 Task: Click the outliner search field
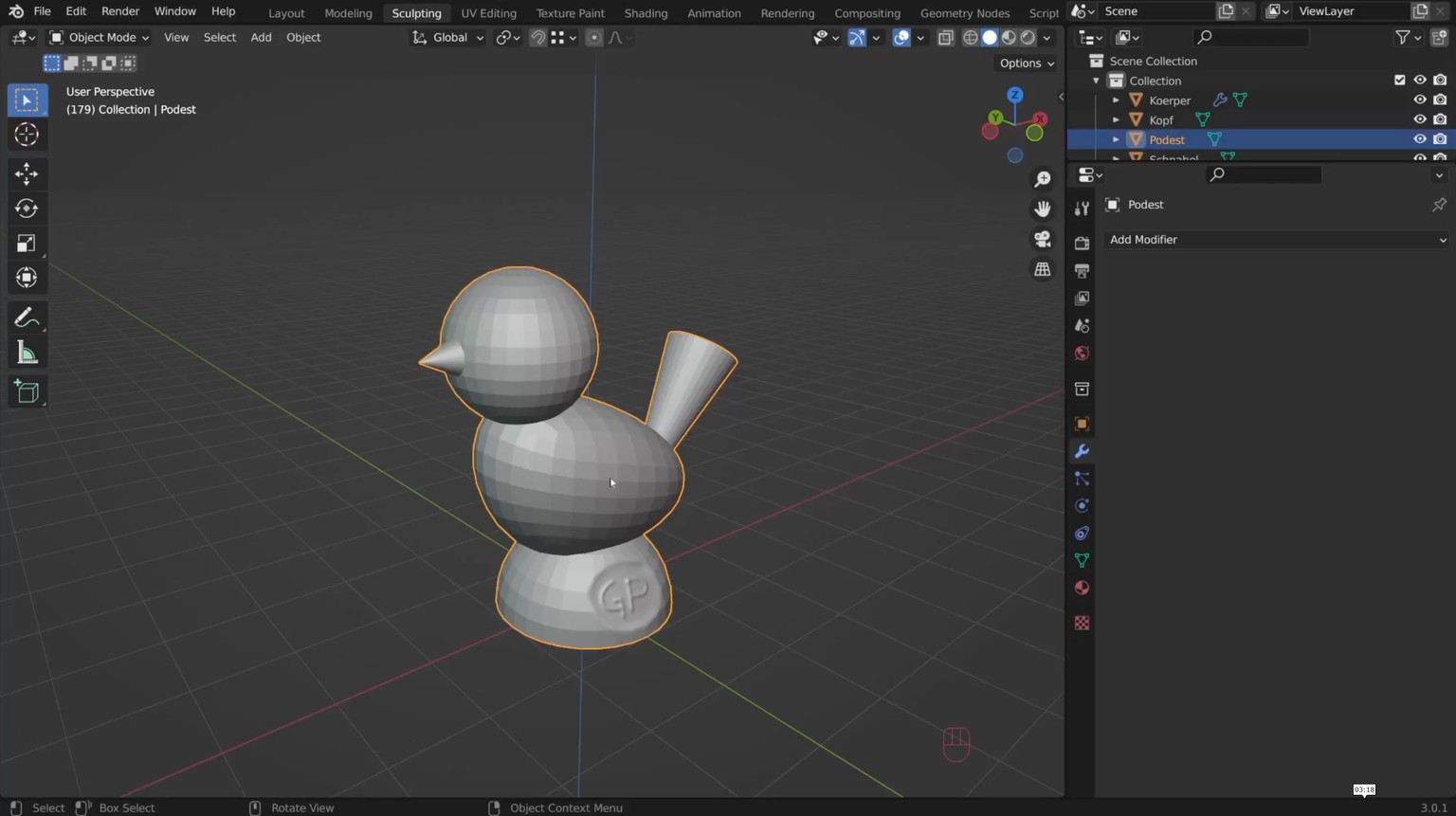point(1251,38)
